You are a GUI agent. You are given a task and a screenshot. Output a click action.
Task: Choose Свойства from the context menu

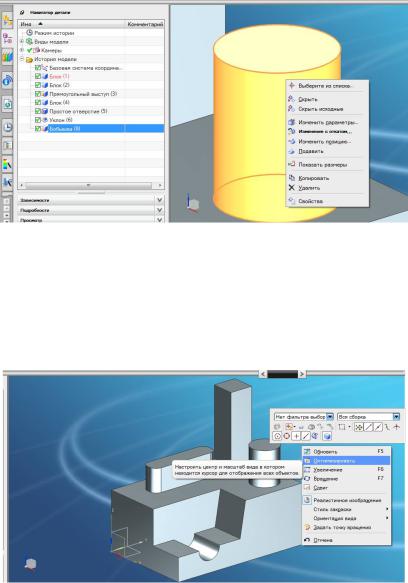point(328,201)
